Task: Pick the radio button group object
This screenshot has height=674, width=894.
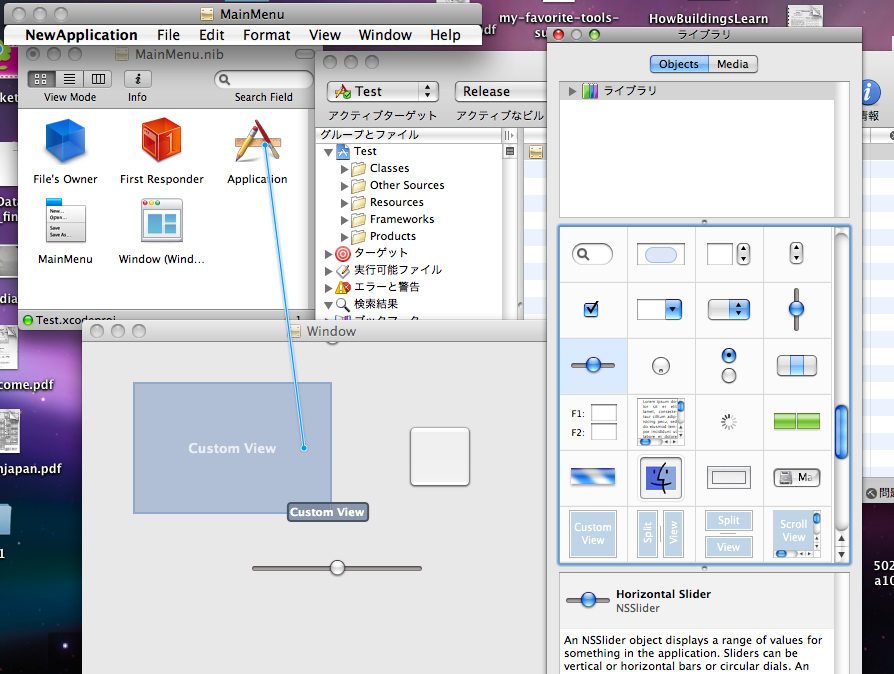Action: tap(729, 366)
